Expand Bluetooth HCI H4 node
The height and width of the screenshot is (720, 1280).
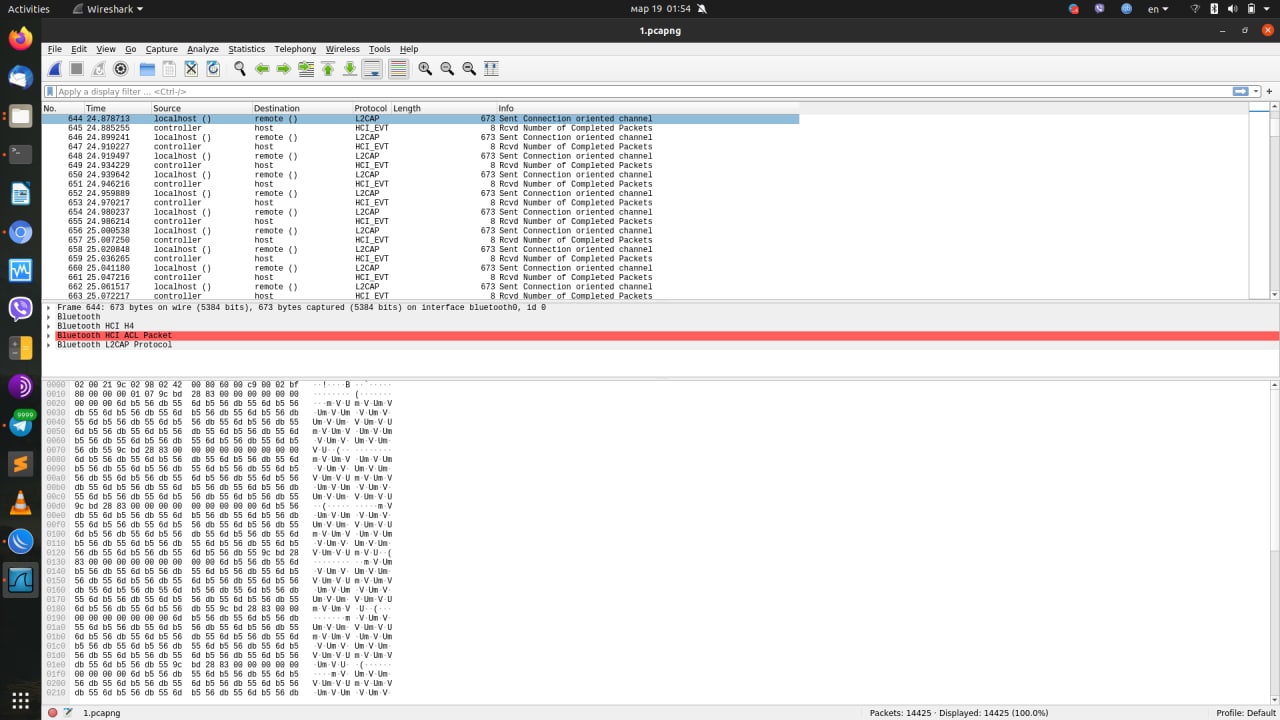tap(49, 326)
